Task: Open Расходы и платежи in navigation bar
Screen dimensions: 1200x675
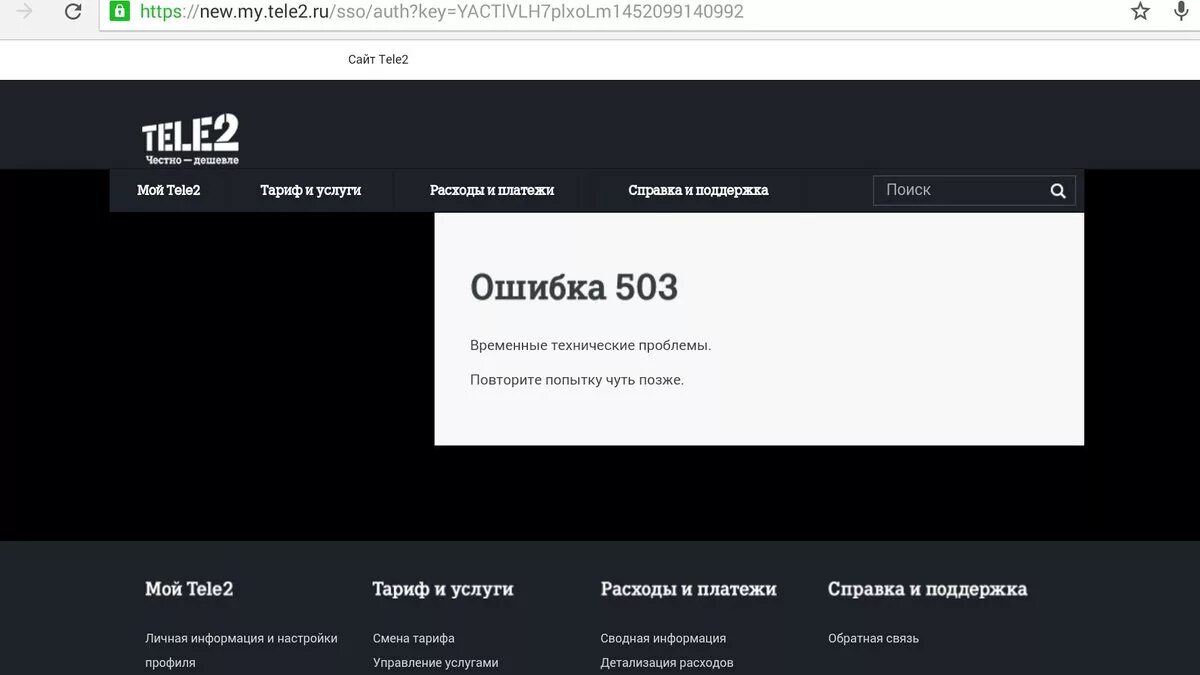Action: tap(492, 190)
